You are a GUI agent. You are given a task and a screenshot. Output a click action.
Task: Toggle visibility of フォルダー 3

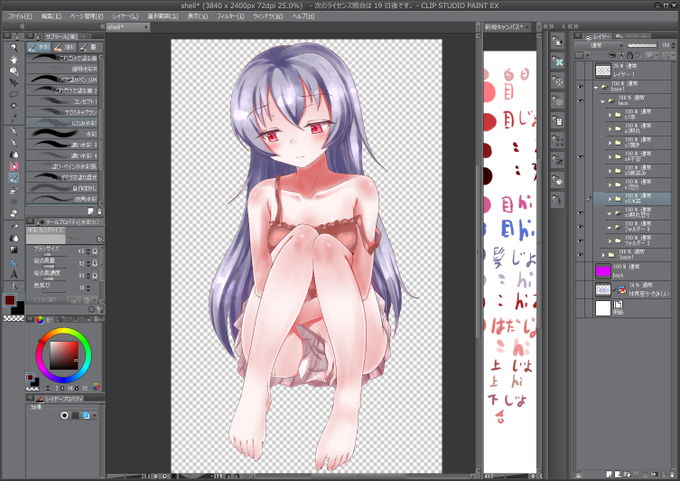tap(580, 226)
